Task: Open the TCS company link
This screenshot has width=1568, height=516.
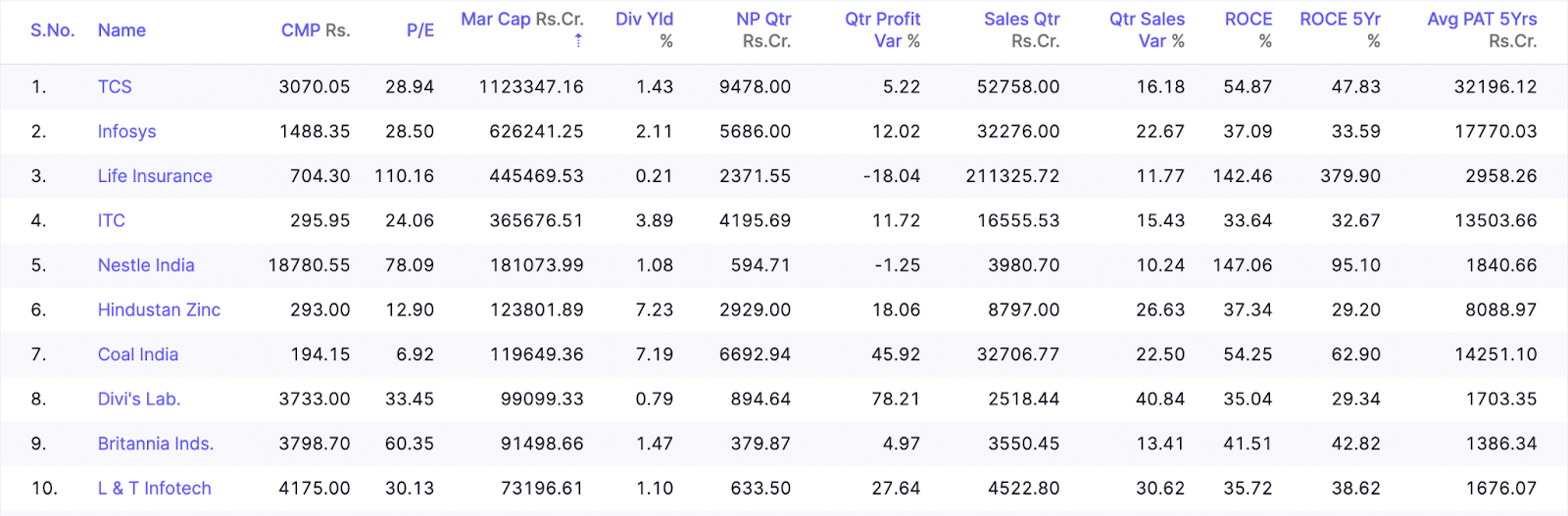Action: pos(115,87)
